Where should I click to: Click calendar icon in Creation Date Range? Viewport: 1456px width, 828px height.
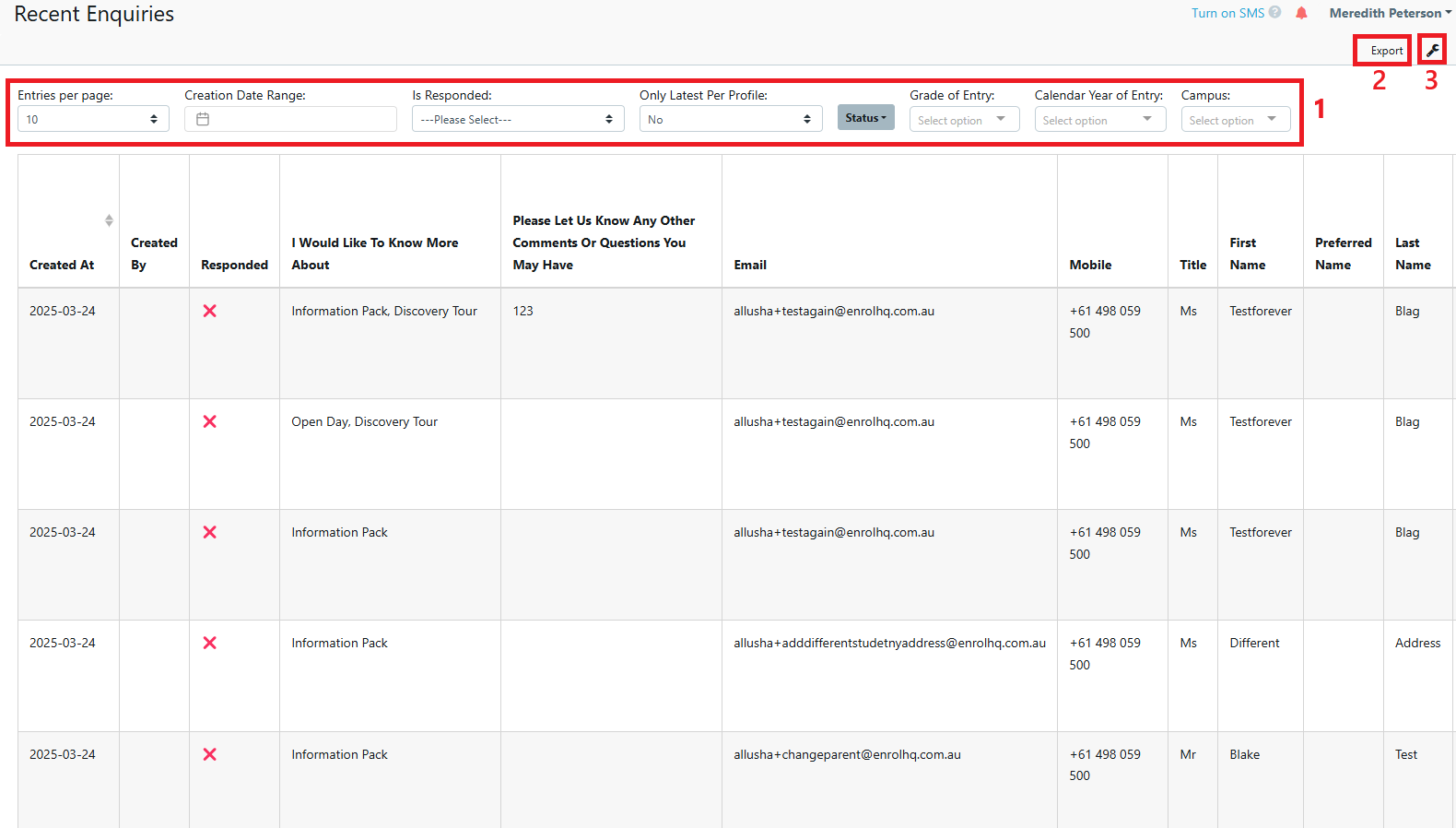click(203, 119)
